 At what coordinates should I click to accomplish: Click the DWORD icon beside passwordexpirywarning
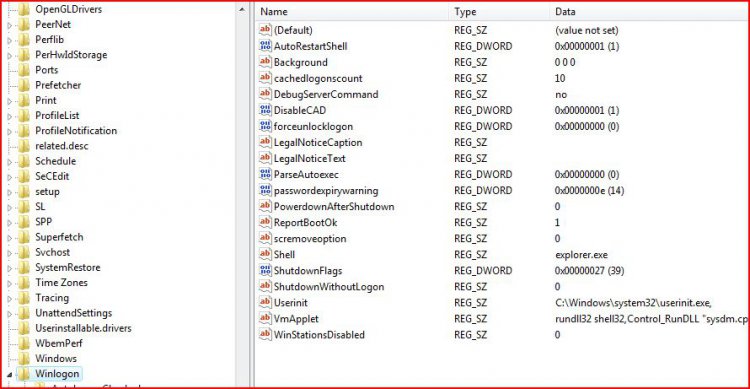click(265, 190)
